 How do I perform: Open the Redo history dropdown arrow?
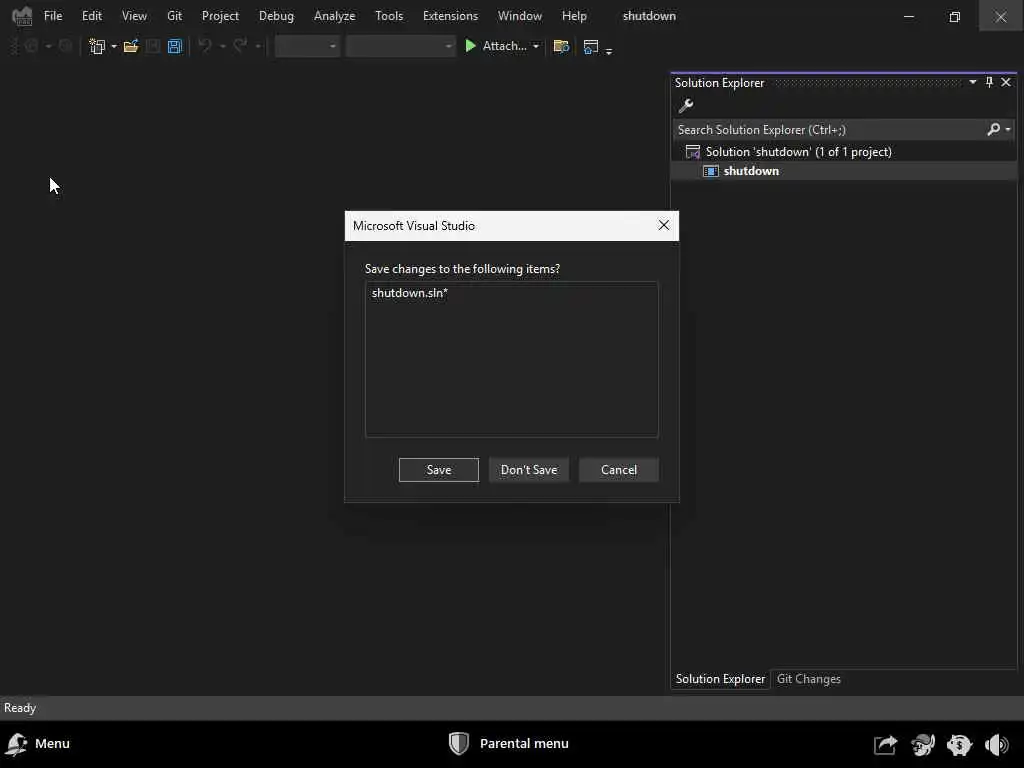(258, 46)
